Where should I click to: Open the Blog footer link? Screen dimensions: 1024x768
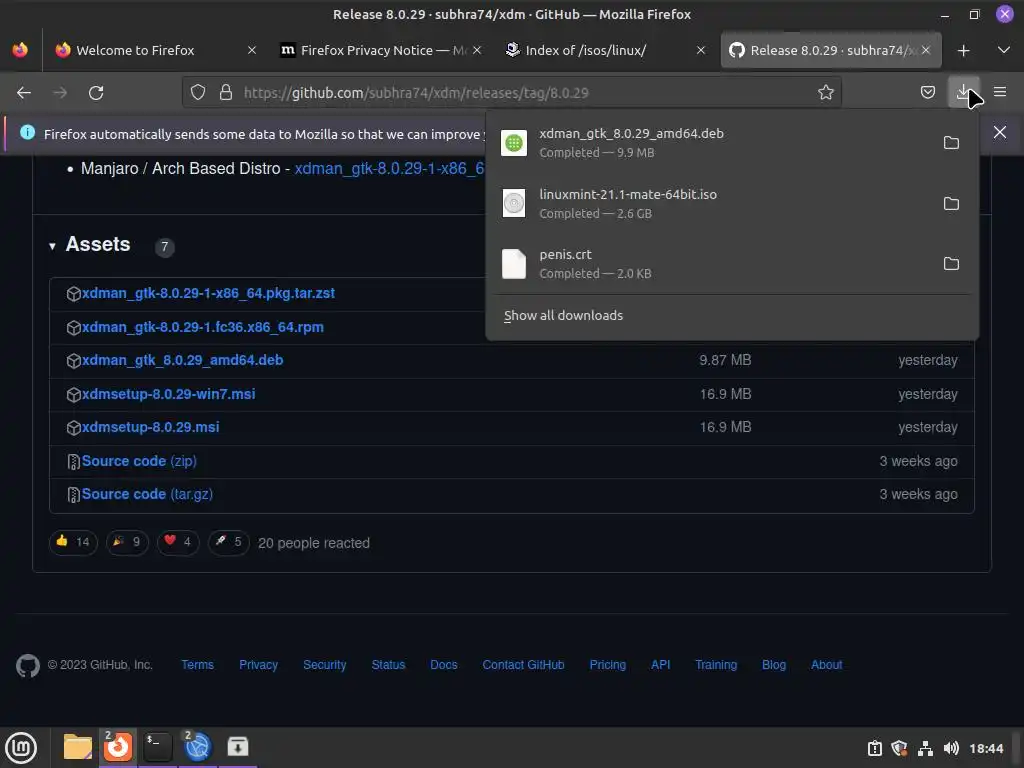coord(774,665)
